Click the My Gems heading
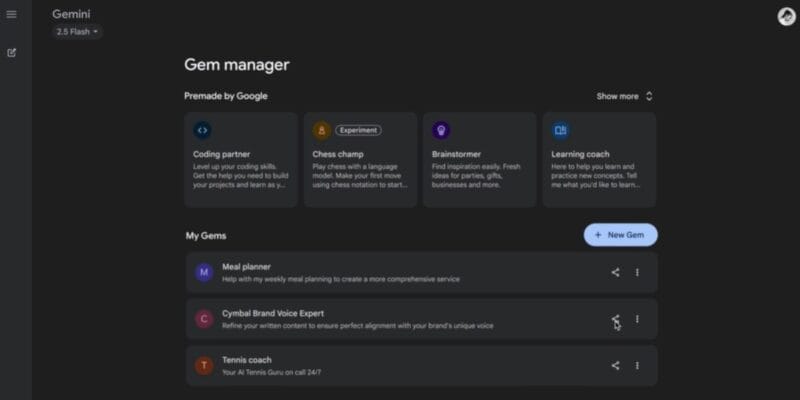 206,236
